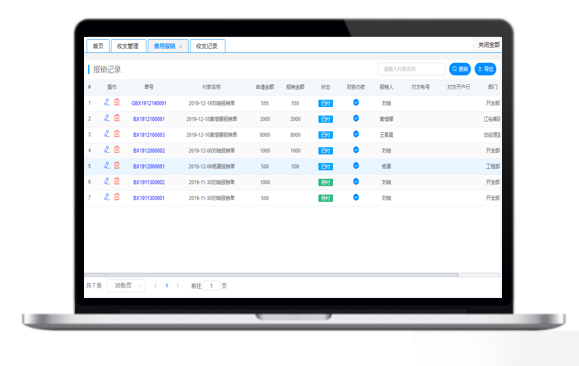
Task: Click the table's horizontal scrollbar
Action: click(x=271, y=275)
